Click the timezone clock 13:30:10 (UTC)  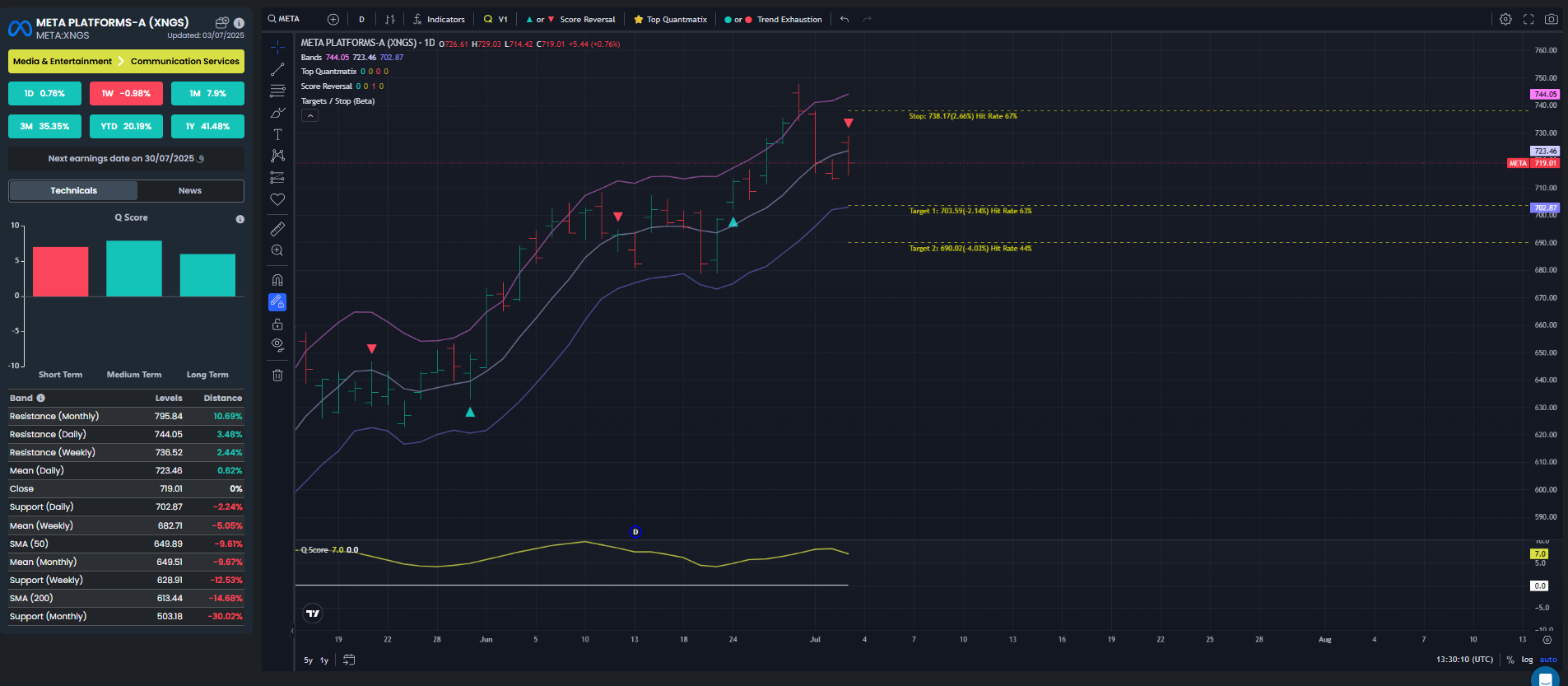1464,660
